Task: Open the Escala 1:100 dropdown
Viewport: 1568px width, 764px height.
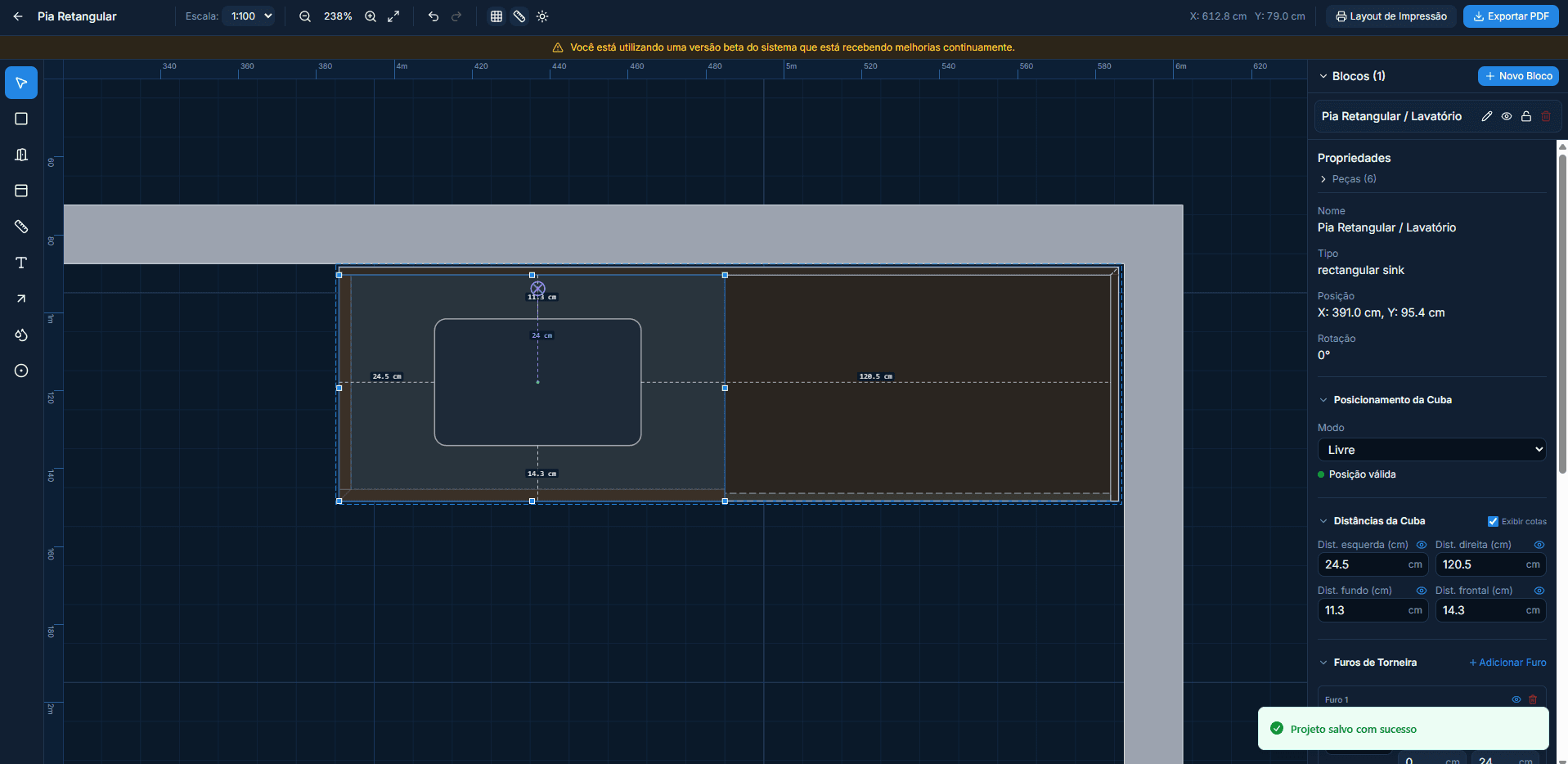Action: 250,16
